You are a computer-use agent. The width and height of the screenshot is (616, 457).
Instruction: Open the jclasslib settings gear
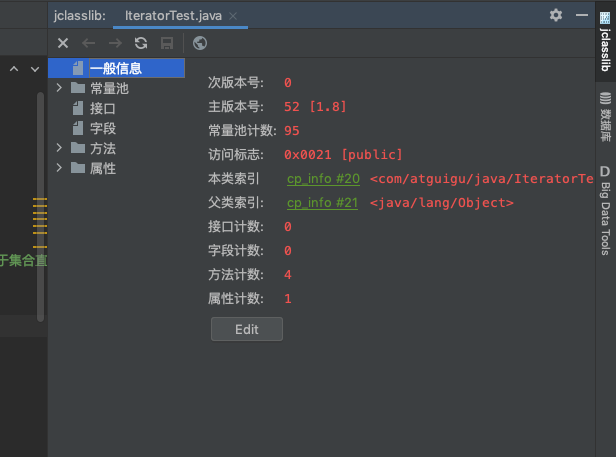click(x=556, y=15)
